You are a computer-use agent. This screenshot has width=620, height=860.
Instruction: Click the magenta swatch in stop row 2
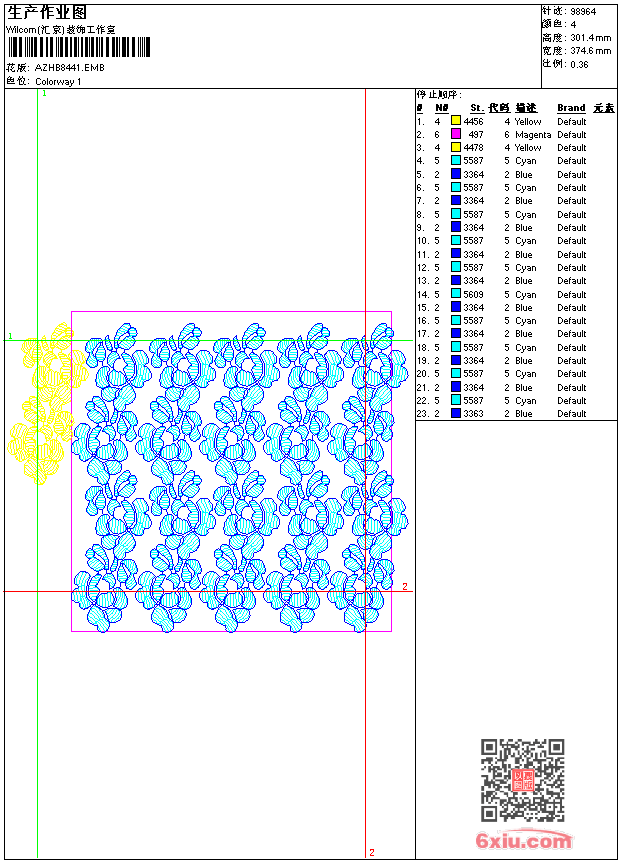click(x=456, y=134)
